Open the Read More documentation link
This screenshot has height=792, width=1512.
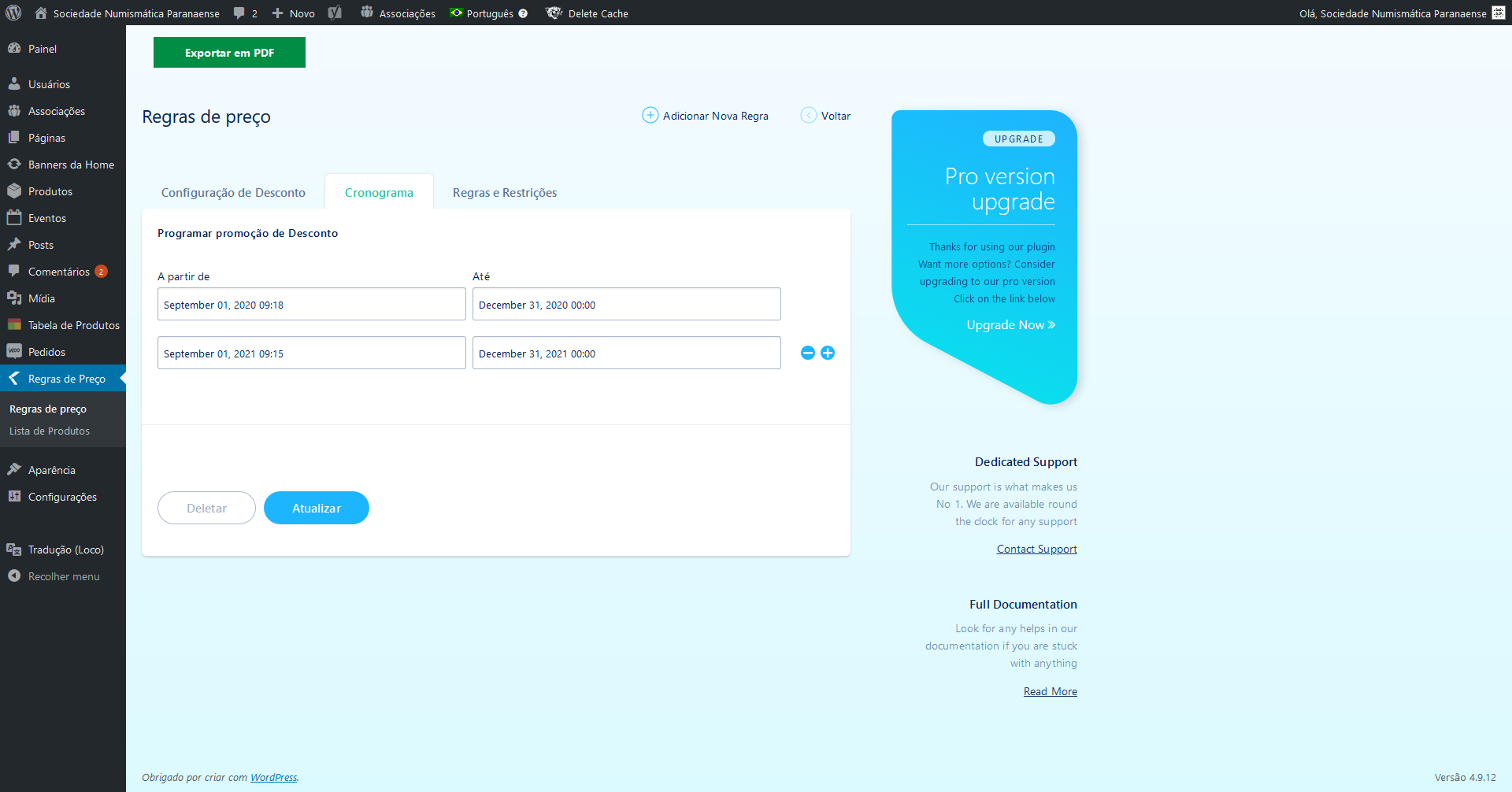click(1051, 691)
